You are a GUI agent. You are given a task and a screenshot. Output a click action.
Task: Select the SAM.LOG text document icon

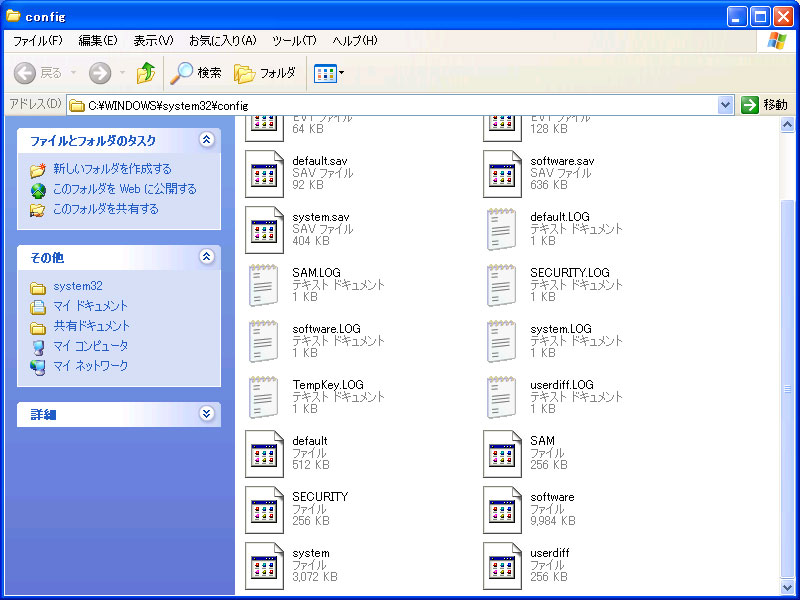(x=264, y=285)
